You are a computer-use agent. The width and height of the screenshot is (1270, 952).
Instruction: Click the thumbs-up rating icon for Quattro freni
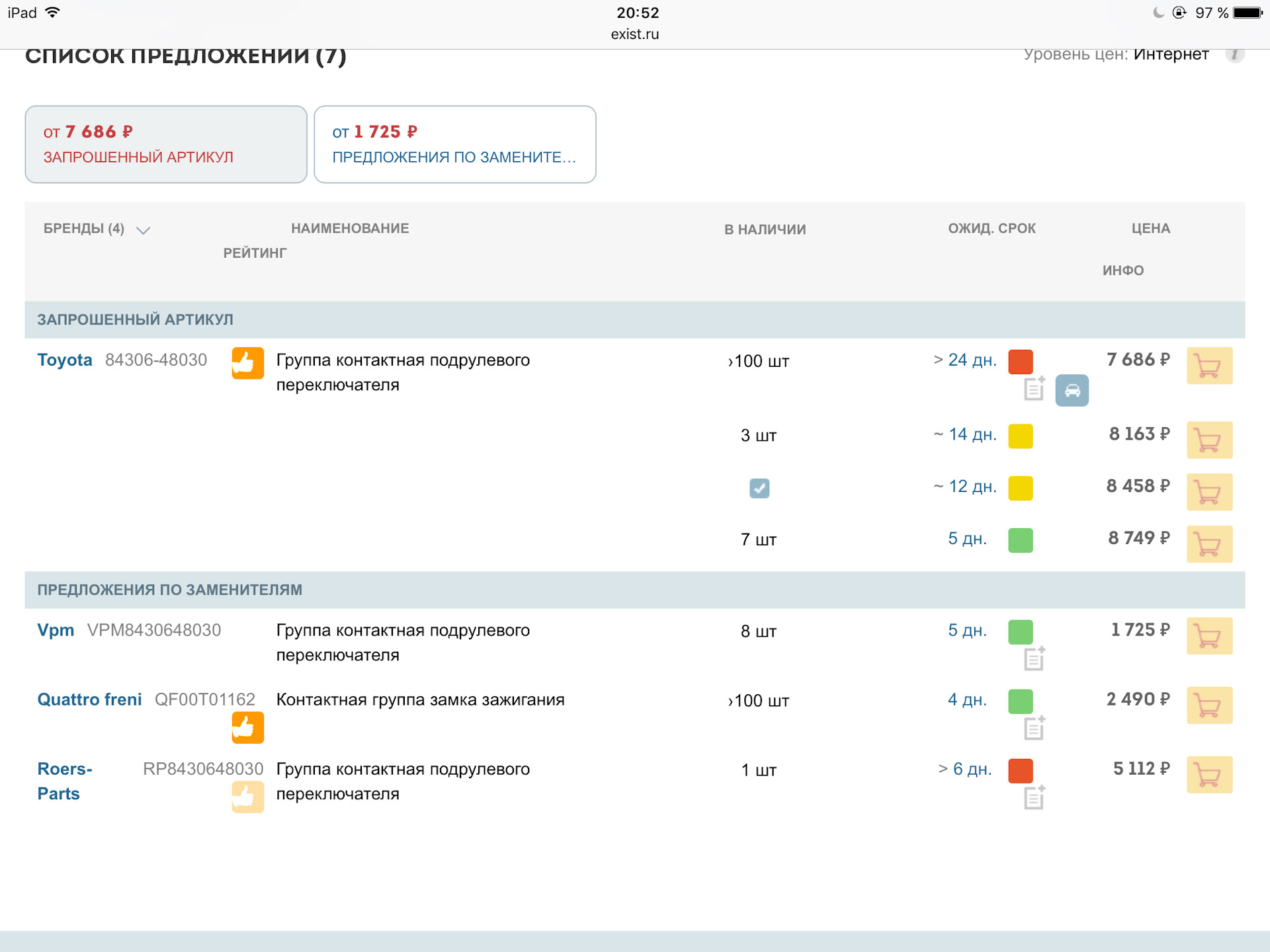247,728
